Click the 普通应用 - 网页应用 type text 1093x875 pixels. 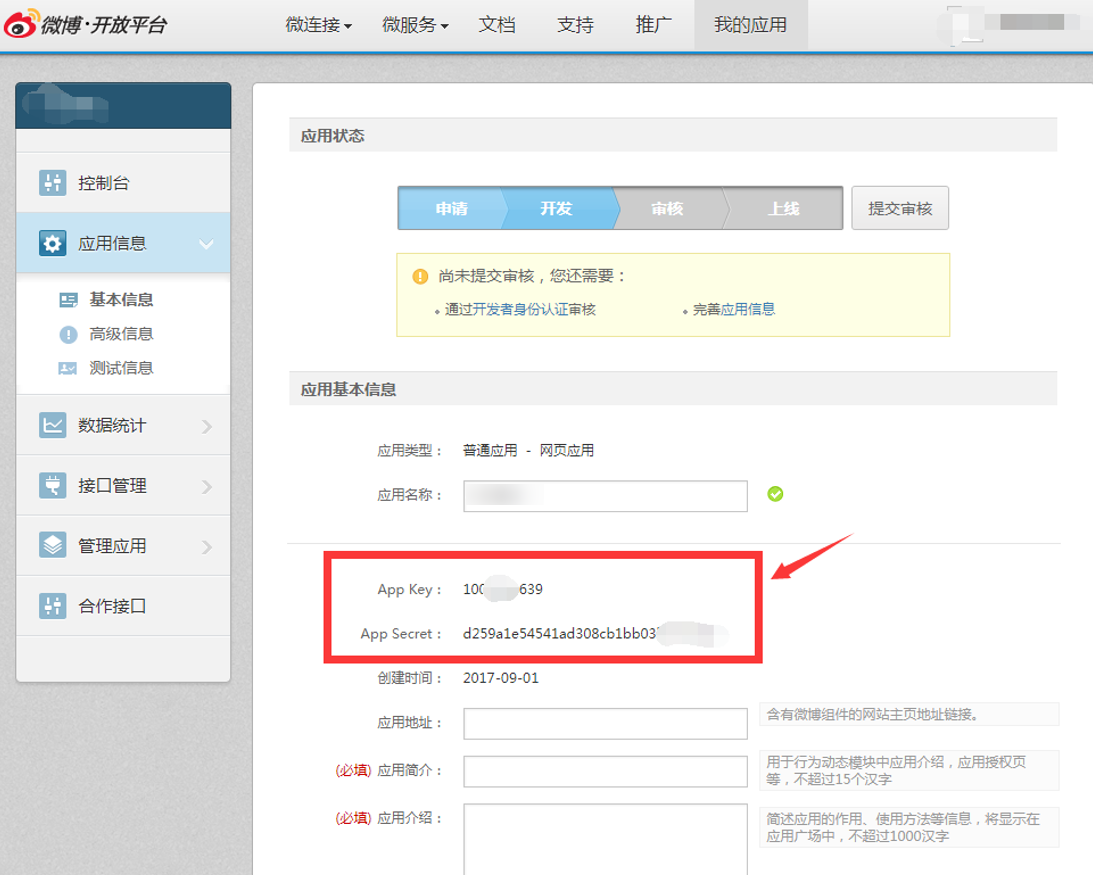tap(528, 450)
